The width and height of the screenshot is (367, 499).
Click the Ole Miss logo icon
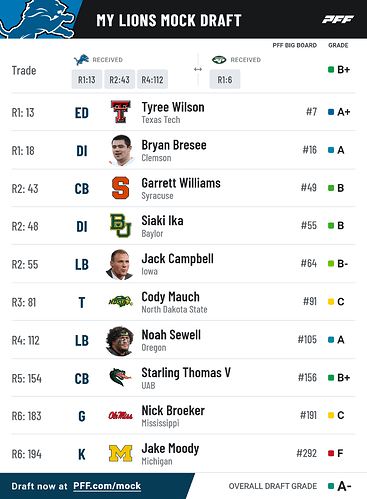[x=120, y=415]
